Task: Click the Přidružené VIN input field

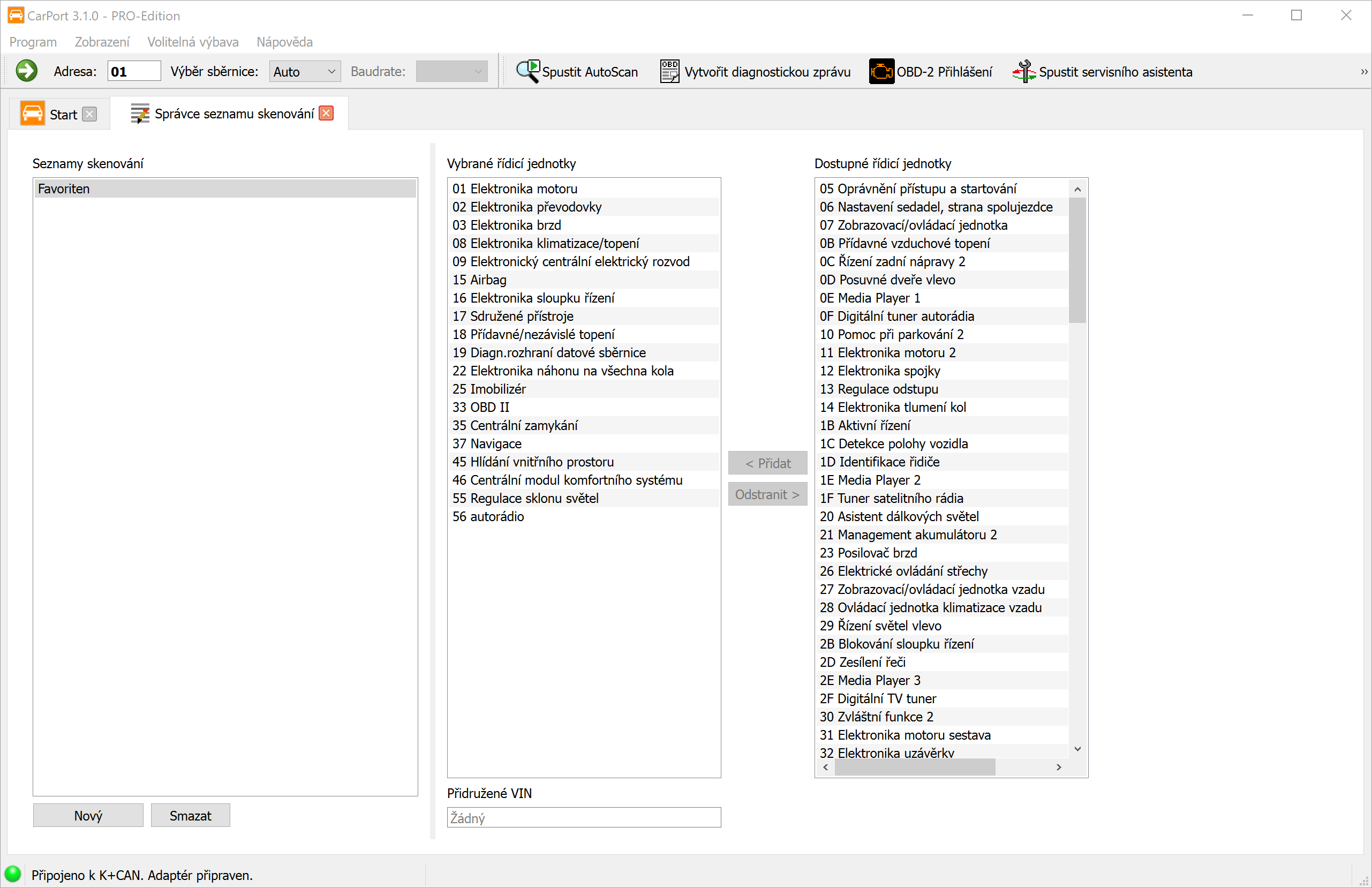Action: (583, 818)
